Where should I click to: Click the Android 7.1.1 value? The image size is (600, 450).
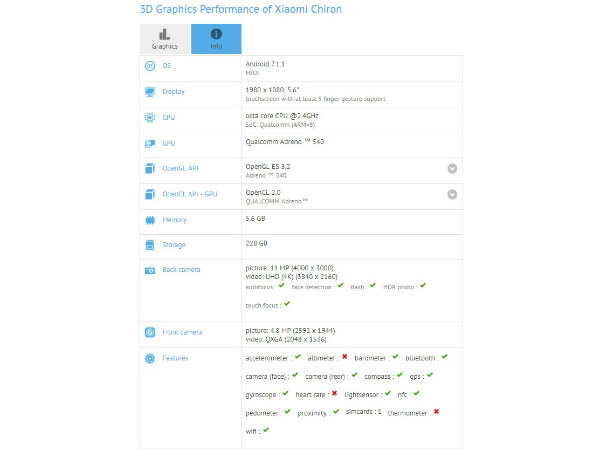point(265,64)
